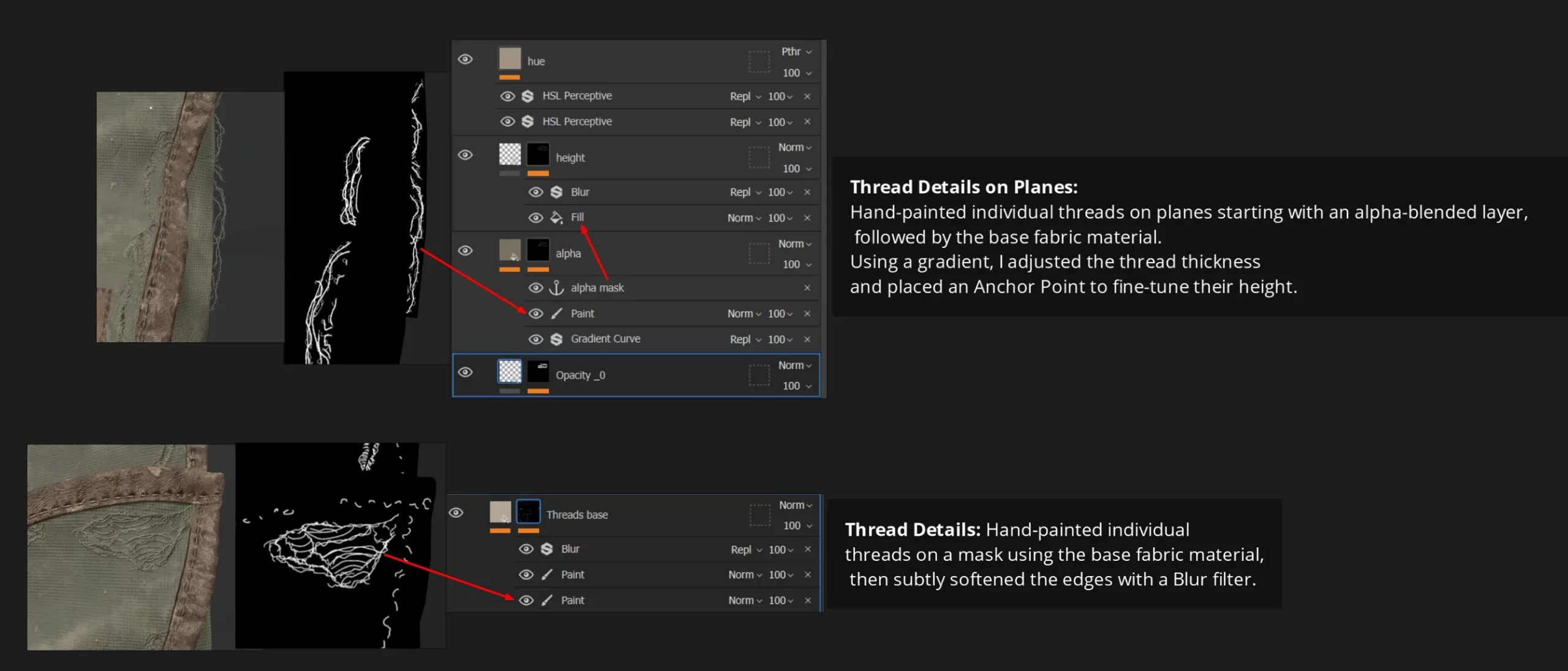Open Norm blend dropdown on Fill effect
The image size is (1568, 671).
click(744, 218)
